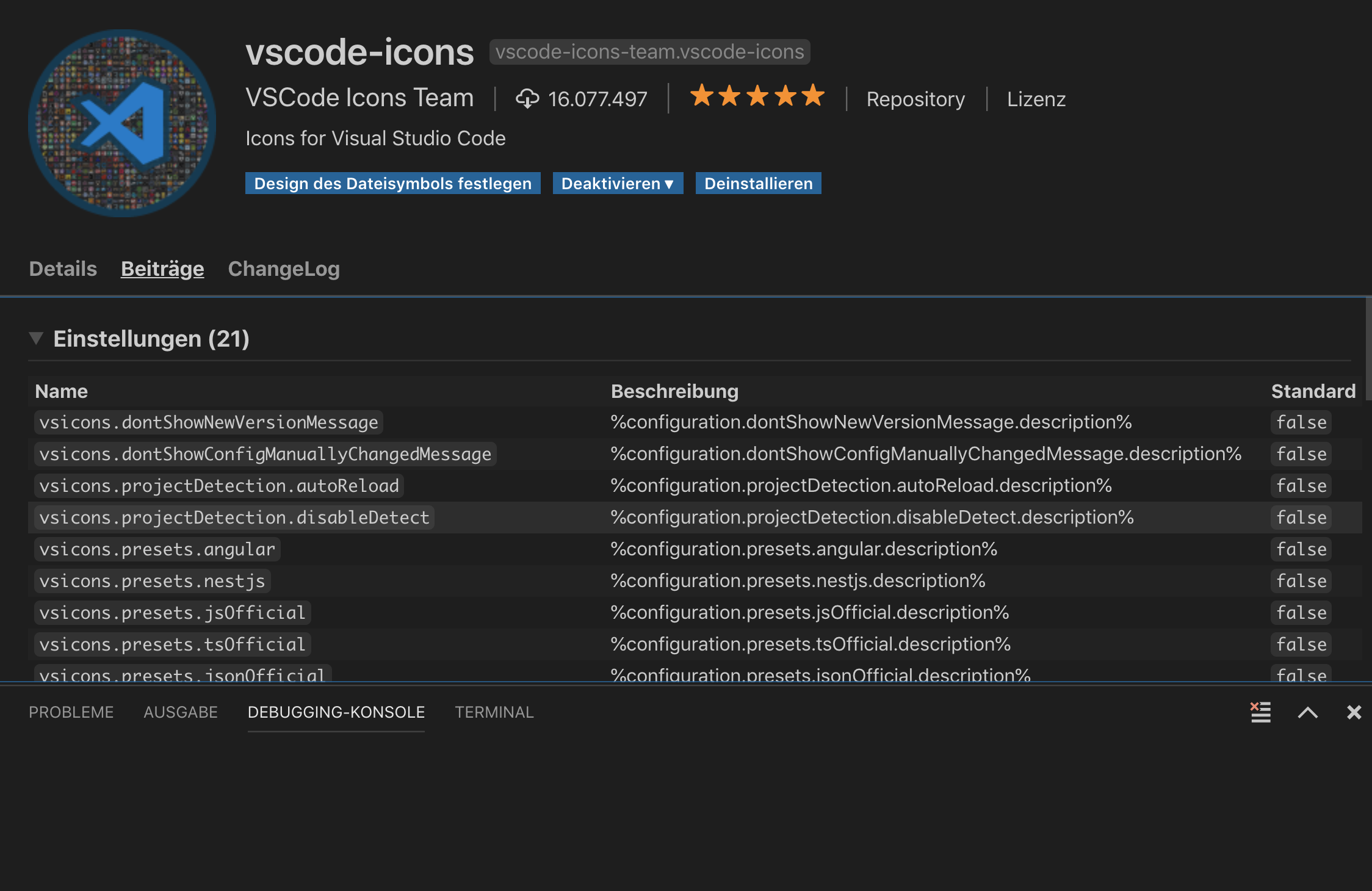Click the vscode-icons-team.vscode-icons identifier badge
This screenshot has height=891, width=1372.
click(649, 52)
